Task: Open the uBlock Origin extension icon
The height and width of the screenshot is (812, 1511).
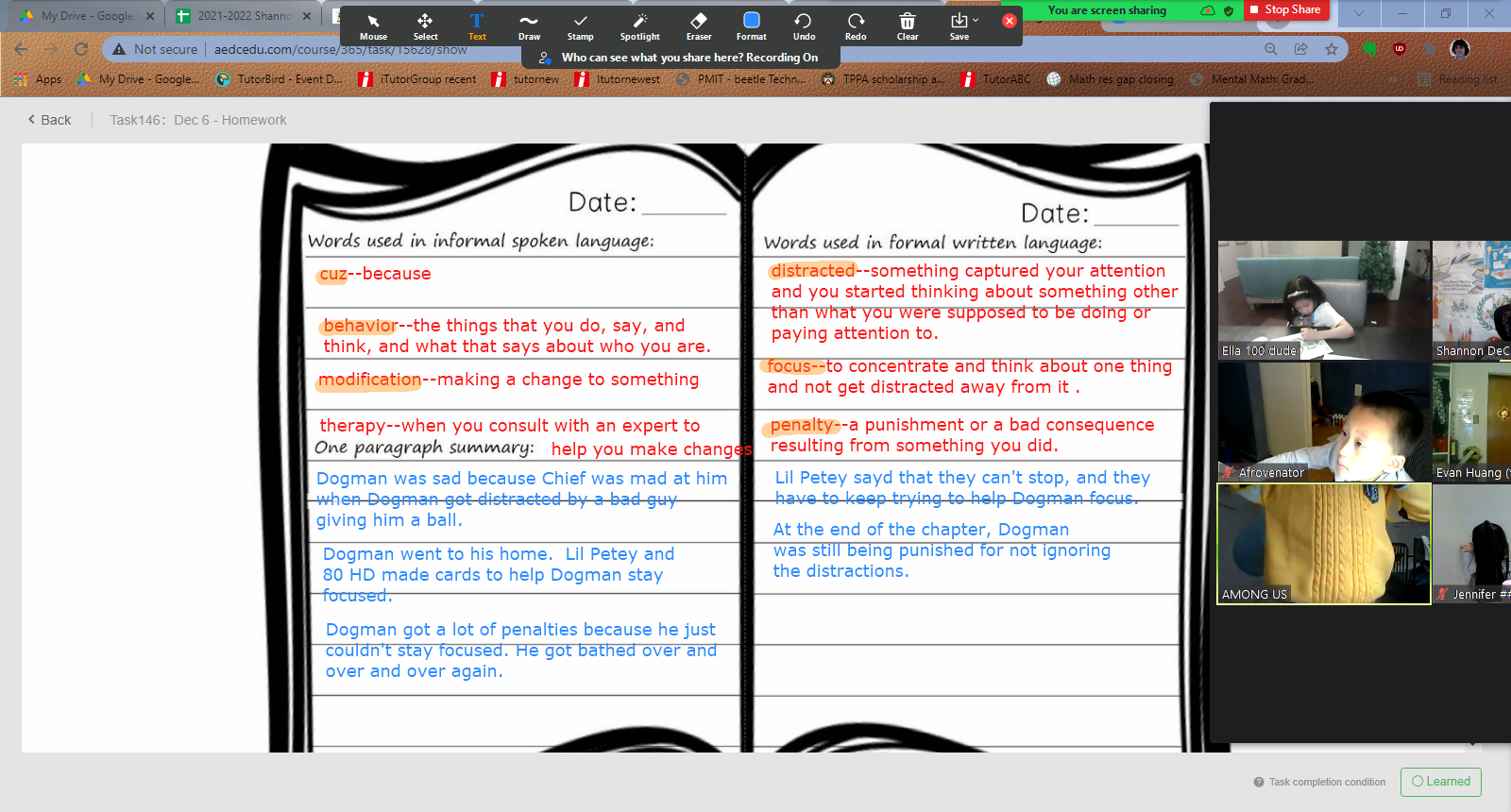Action: click(1400, 49)
